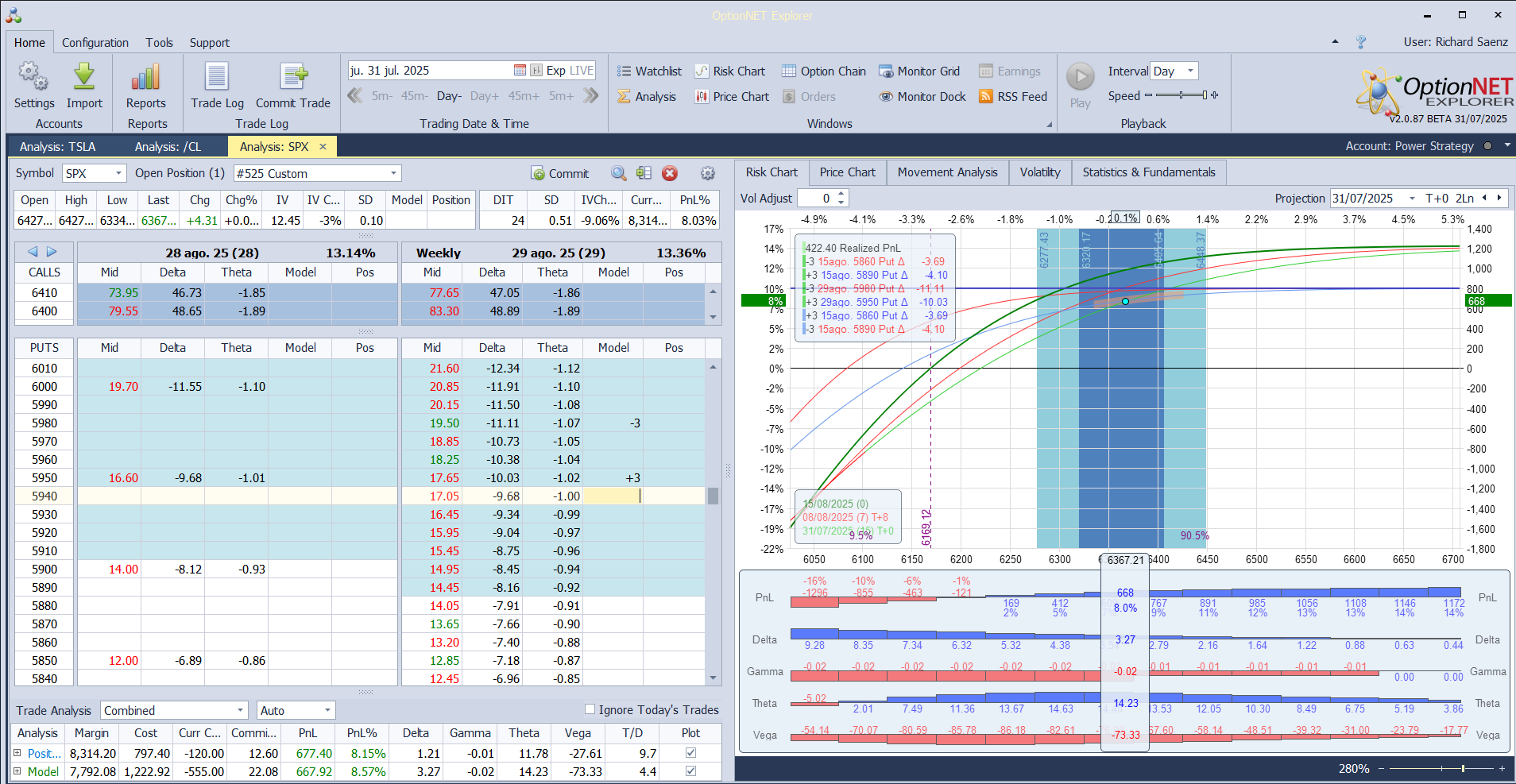Screen dimensions: 1516x784
Task: Switch to the Tools ribbon tab
Action: pyautogui.click(x=159, y=43)
